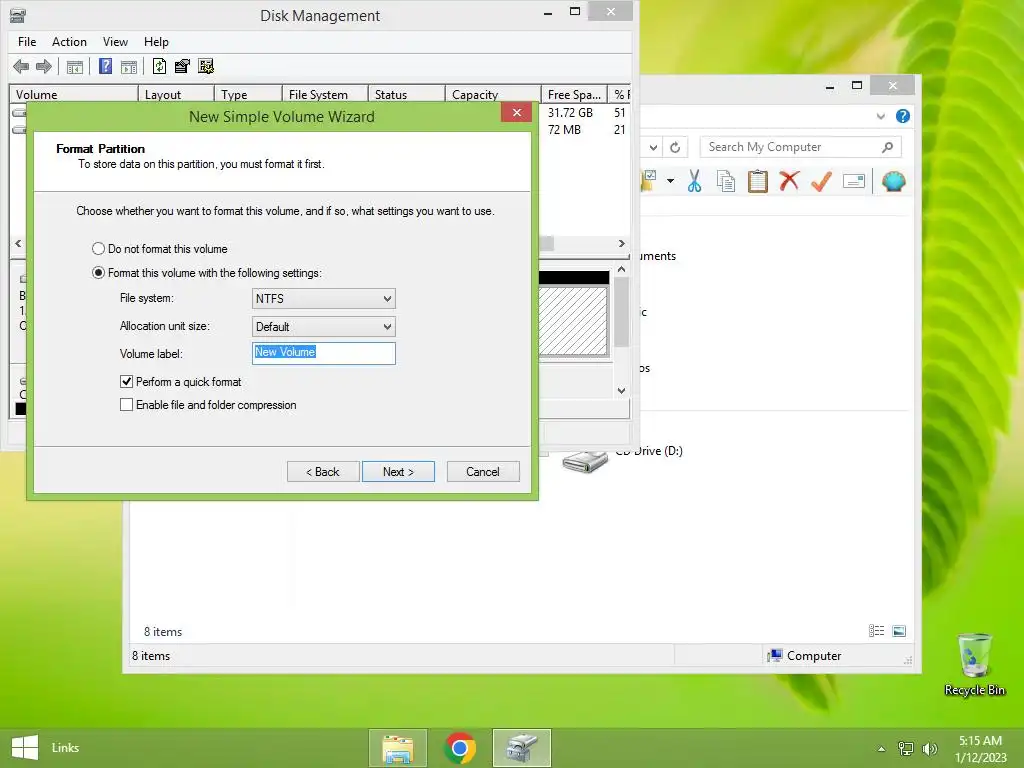This screenshot has height=768, width=1024.
Task: Open the Action menu in Disk Management
Action: tap(69, 42)
